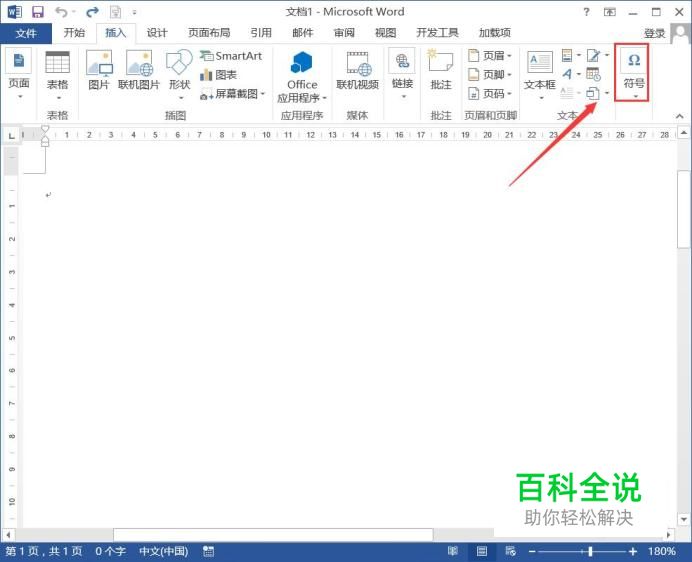
Task: Switch to Web Layout view
Action: coord(511,551)
